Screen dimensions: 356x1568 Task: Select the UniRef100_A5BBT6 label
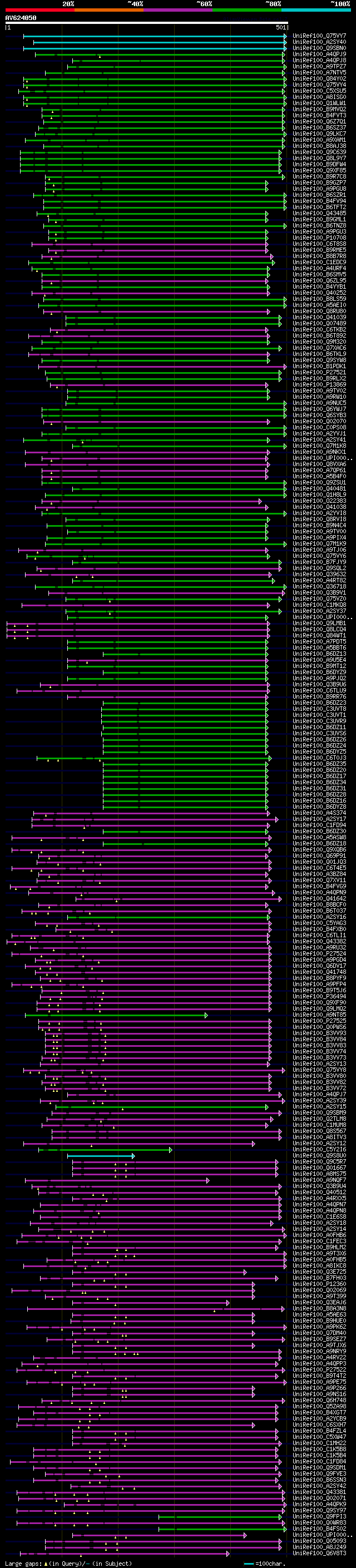coord(319,647)
